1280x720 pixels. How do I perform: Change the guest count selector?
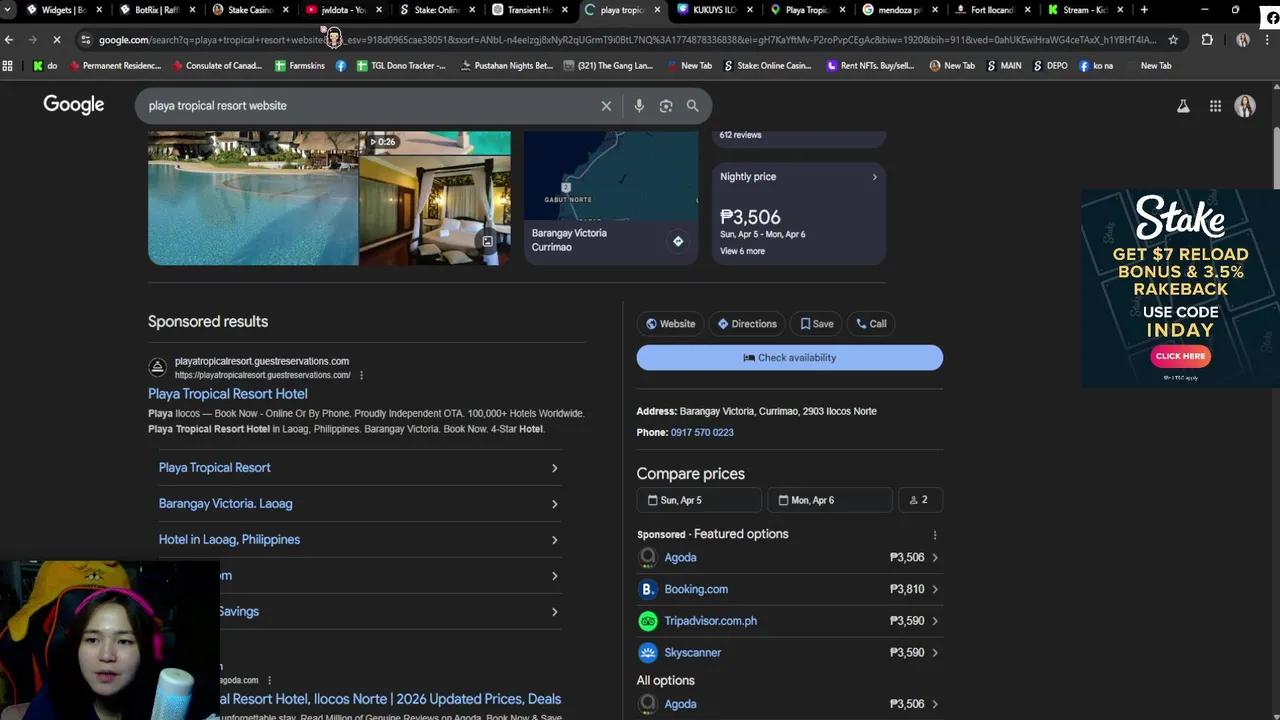pyautogui.click(x=920, y=500)
